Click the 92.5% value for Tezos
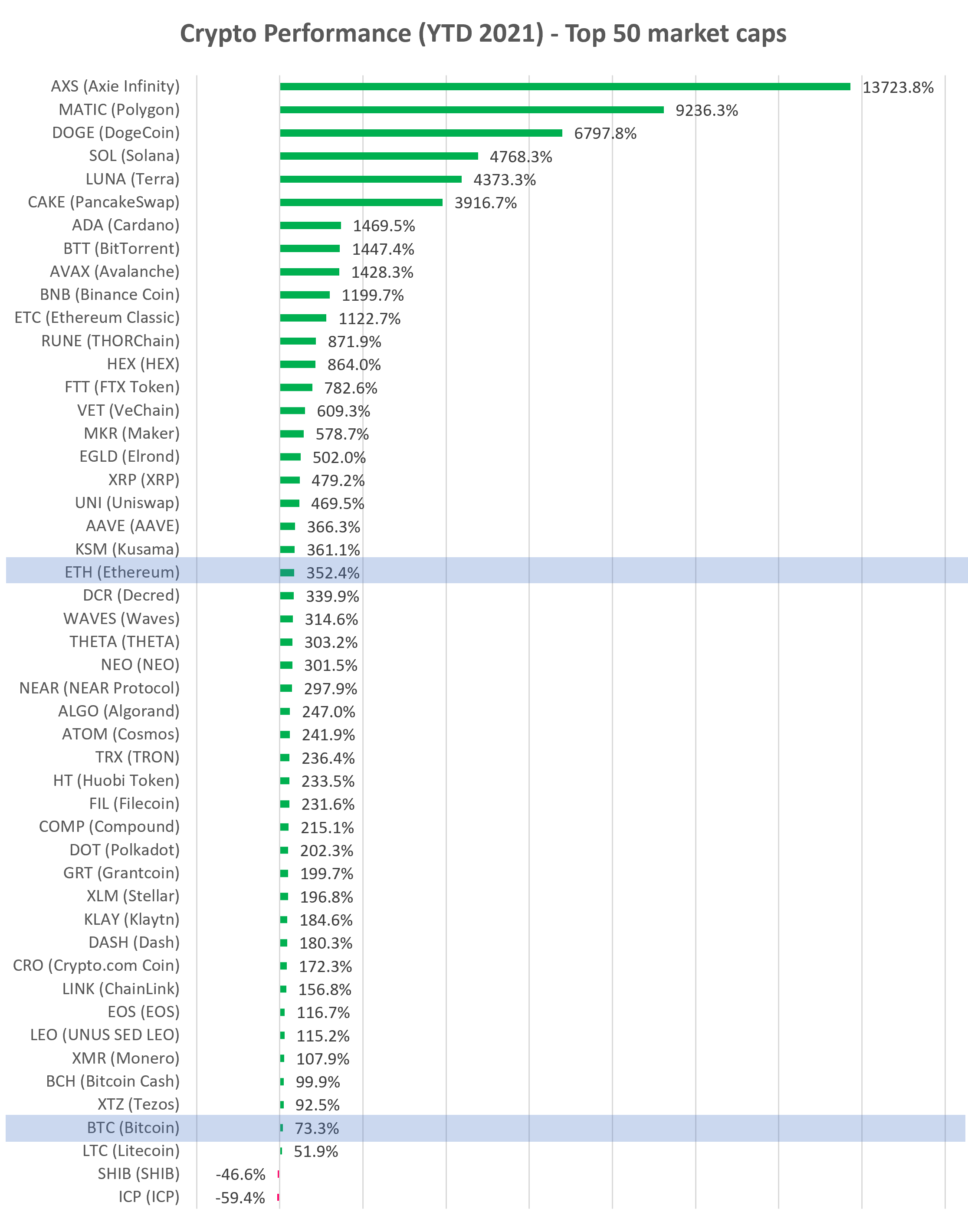This screenshot has height=1232, width=968. coord(317,1105)
